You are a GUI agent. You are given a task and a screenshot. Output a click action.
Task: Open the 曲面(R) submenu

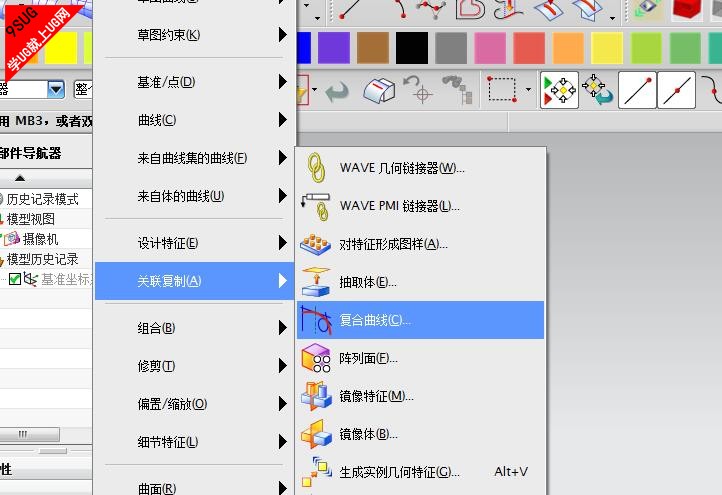[x=194, y=487]
